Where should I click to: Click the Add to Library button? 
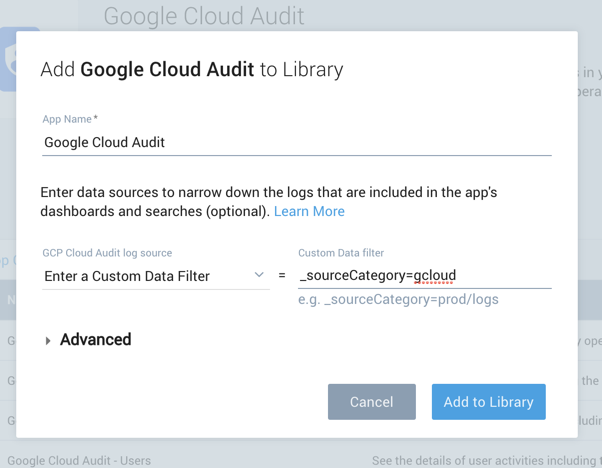coord(488,402)
